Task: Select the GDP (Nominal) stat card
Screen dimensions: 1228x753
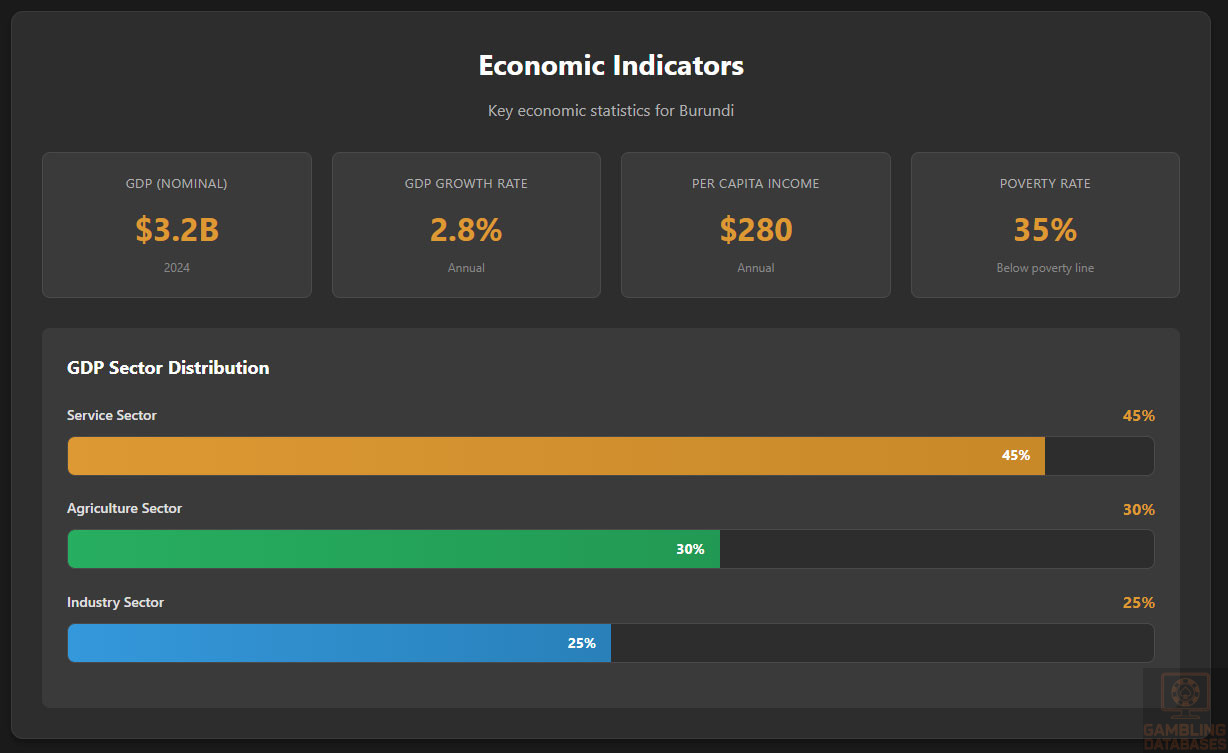Action: (177, 225)
